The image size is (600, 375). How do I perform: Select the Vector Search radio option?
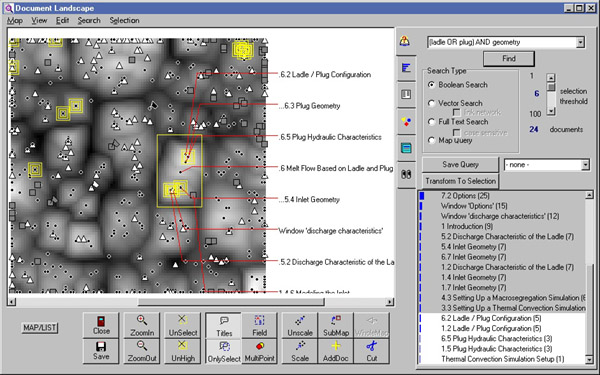[432, 103]
